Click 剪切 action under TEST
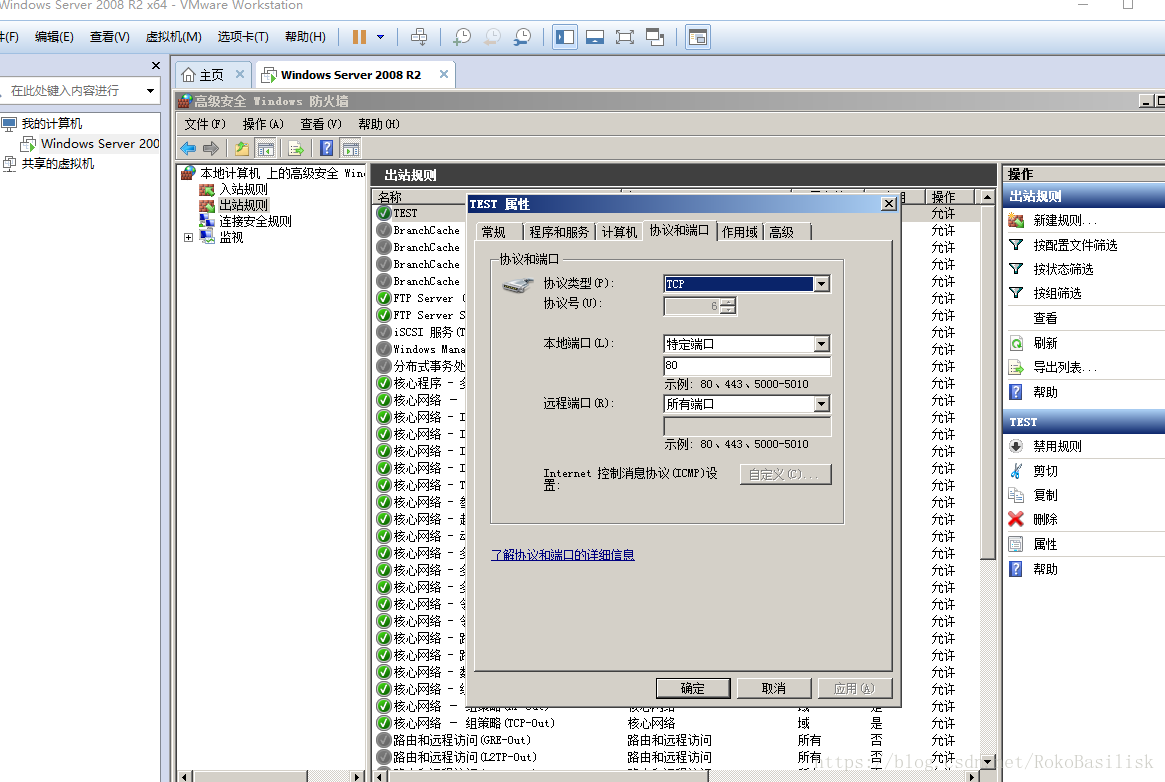This screenshot has height=782, width=1165. point(1045,471)
